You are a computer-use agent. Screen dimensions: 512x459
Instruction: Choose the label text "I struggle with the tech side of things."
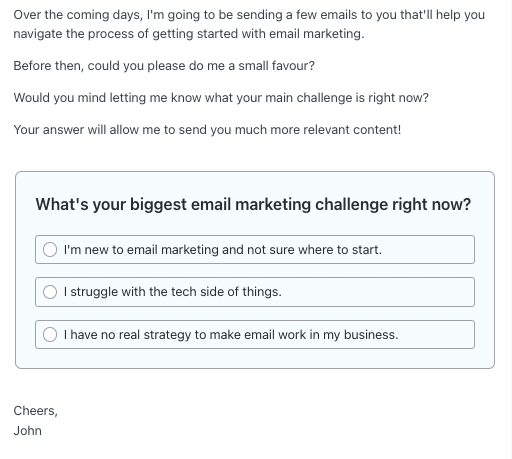173,292
